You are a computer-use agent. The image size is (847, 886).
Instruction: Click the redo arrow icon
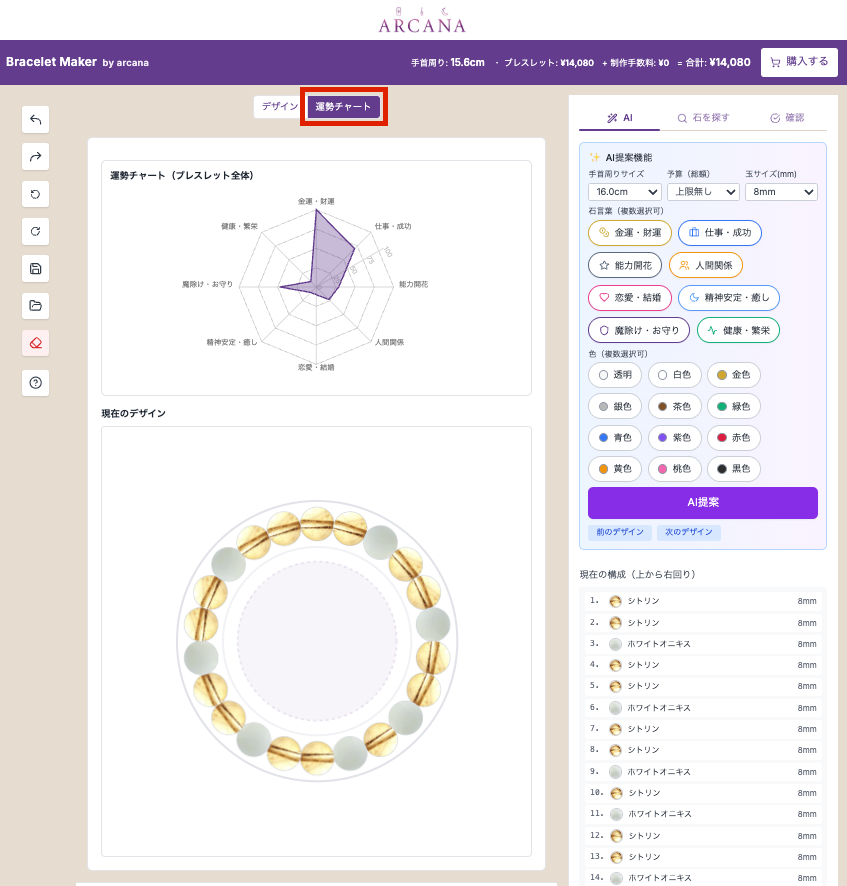[x=35, y=157]
